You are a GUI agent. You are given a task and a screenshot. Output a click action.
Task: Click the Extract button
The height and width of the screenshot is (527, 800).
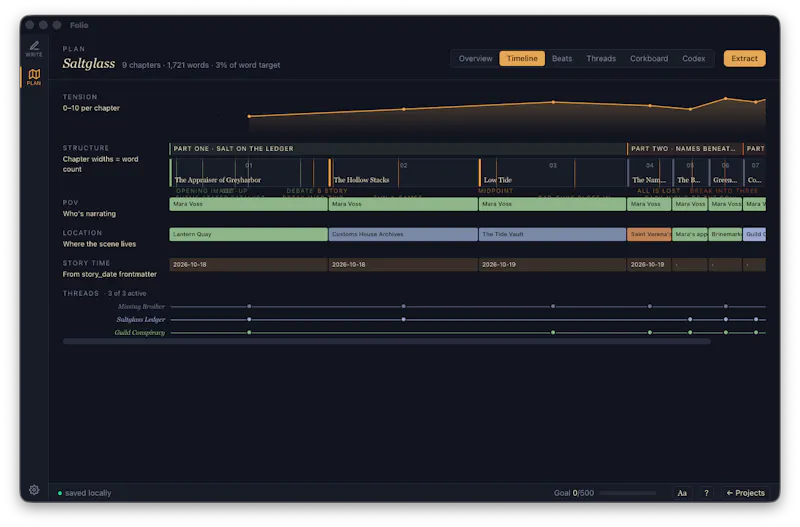click(x=744, y=59)
